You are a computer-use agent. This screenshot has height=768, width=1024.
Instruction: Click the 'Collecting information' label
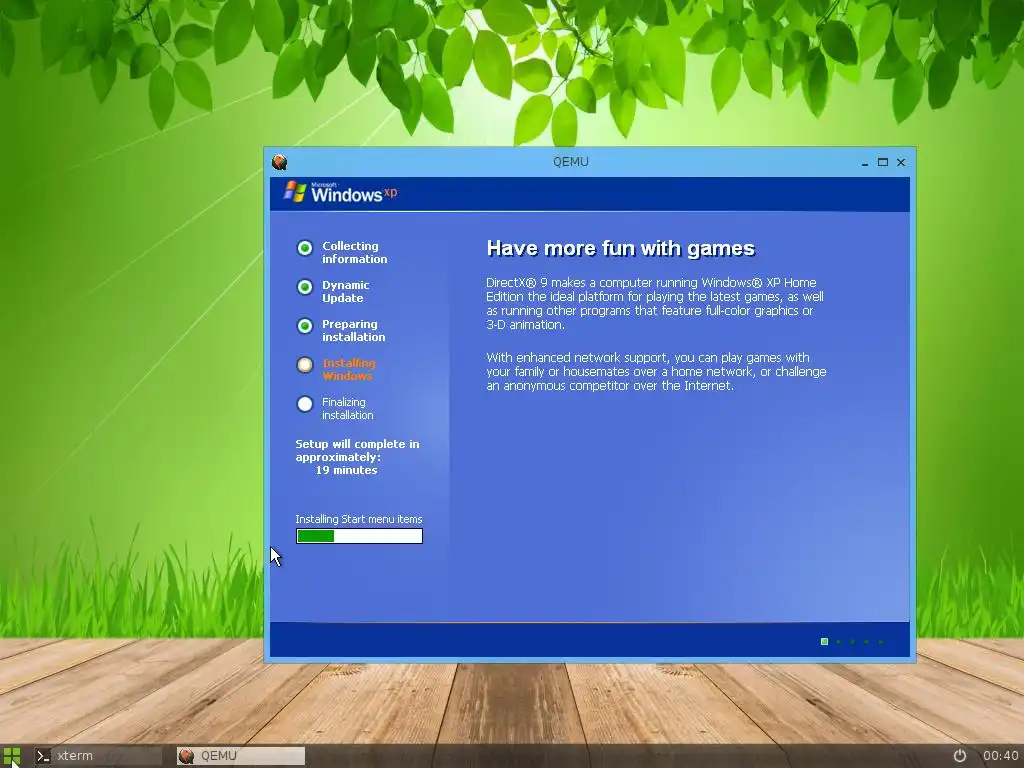click(x=355, y=253)
